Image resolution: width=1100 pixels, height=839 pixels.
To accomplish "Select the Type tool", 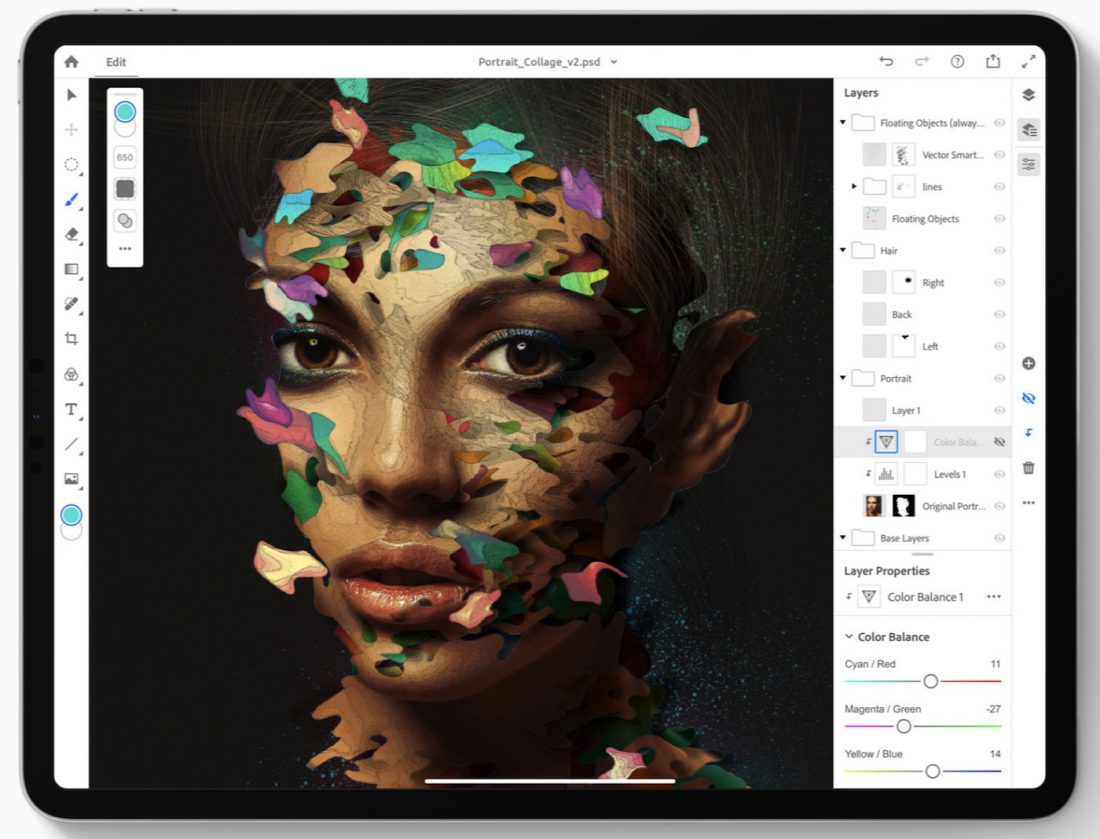I will [71, 409].
